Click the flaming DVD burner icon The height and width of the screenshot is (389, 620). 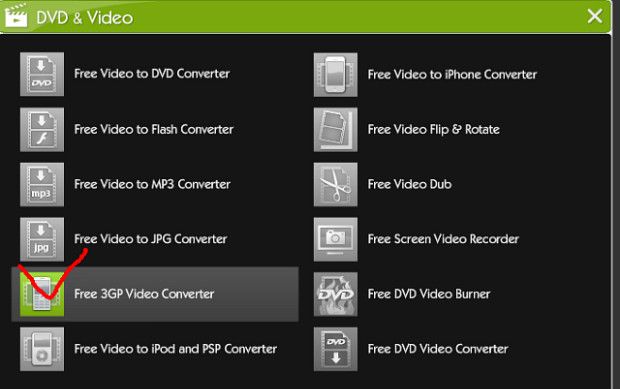click(336, 295)
